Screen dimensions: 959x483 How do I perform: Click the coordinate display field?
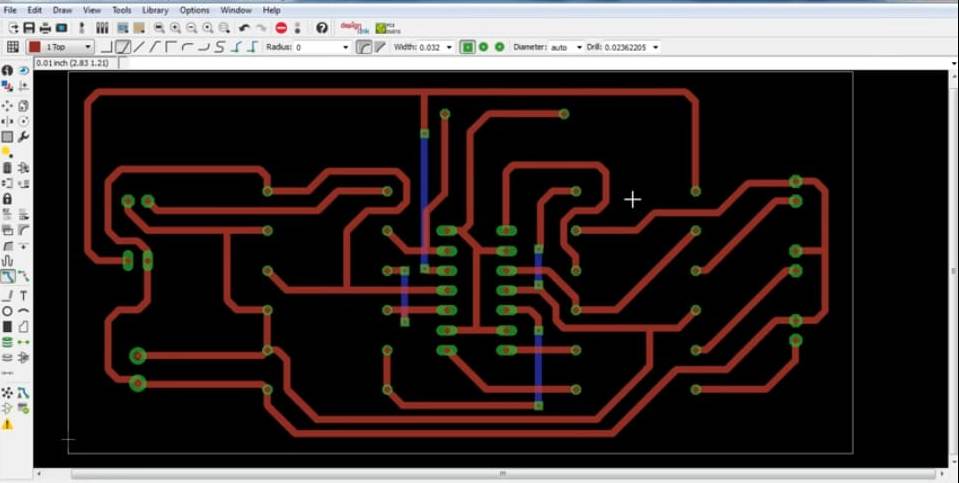click(76, 63)
